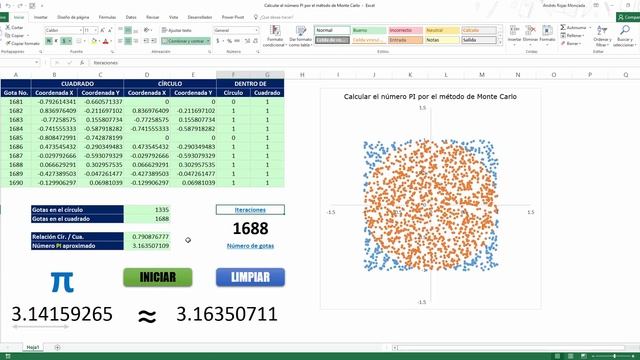Toggle top vertical alignment
Screen dimensions: 640x360
pyautogui.click(x=120, y=30)
